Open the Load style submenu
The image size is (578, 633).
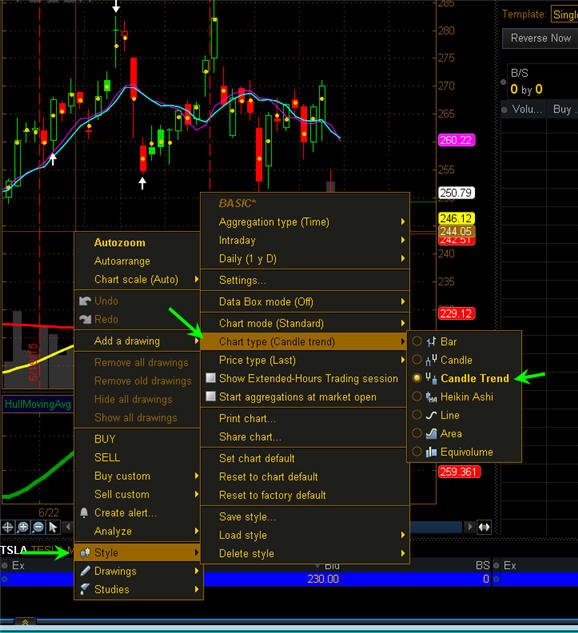click(305, 535)
